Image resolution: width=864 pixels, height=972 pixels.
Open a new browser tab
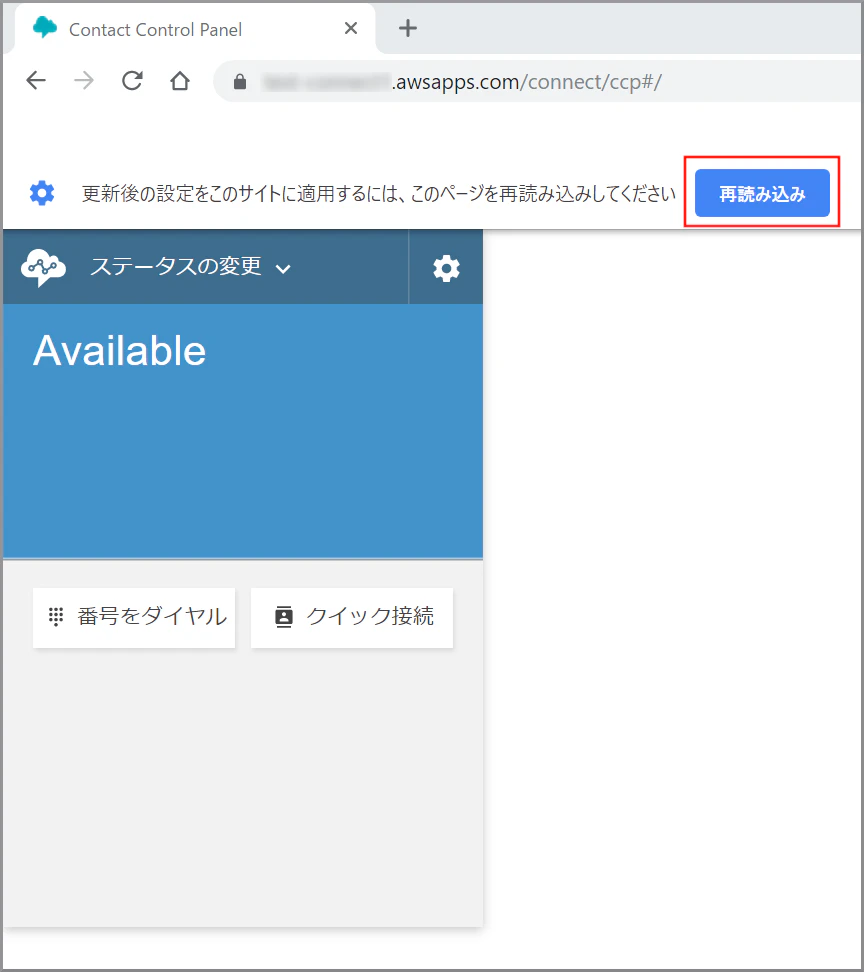[407, 29]
